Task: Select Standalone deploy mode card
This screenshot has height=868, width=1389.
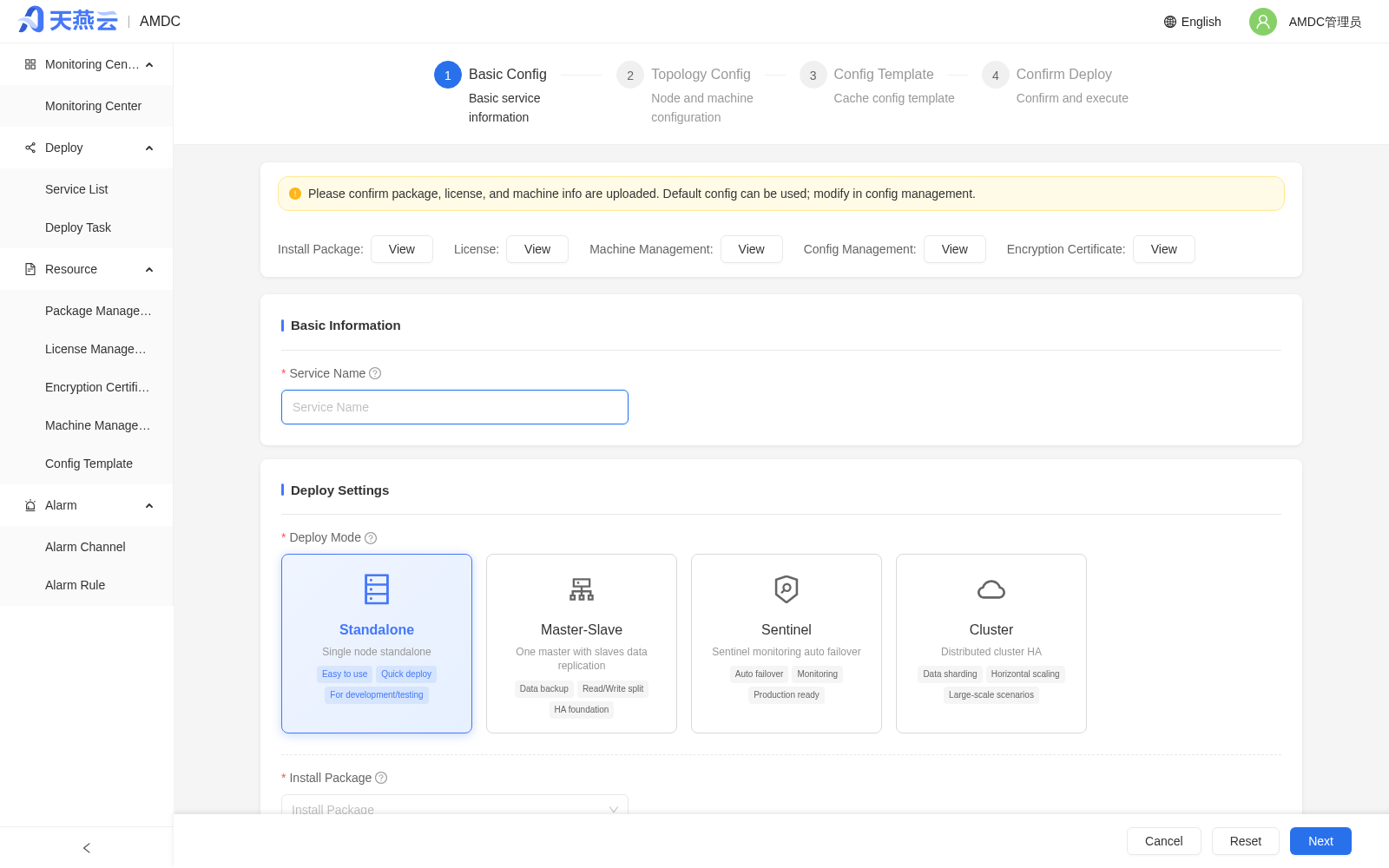Action: [x=377, y=643]
